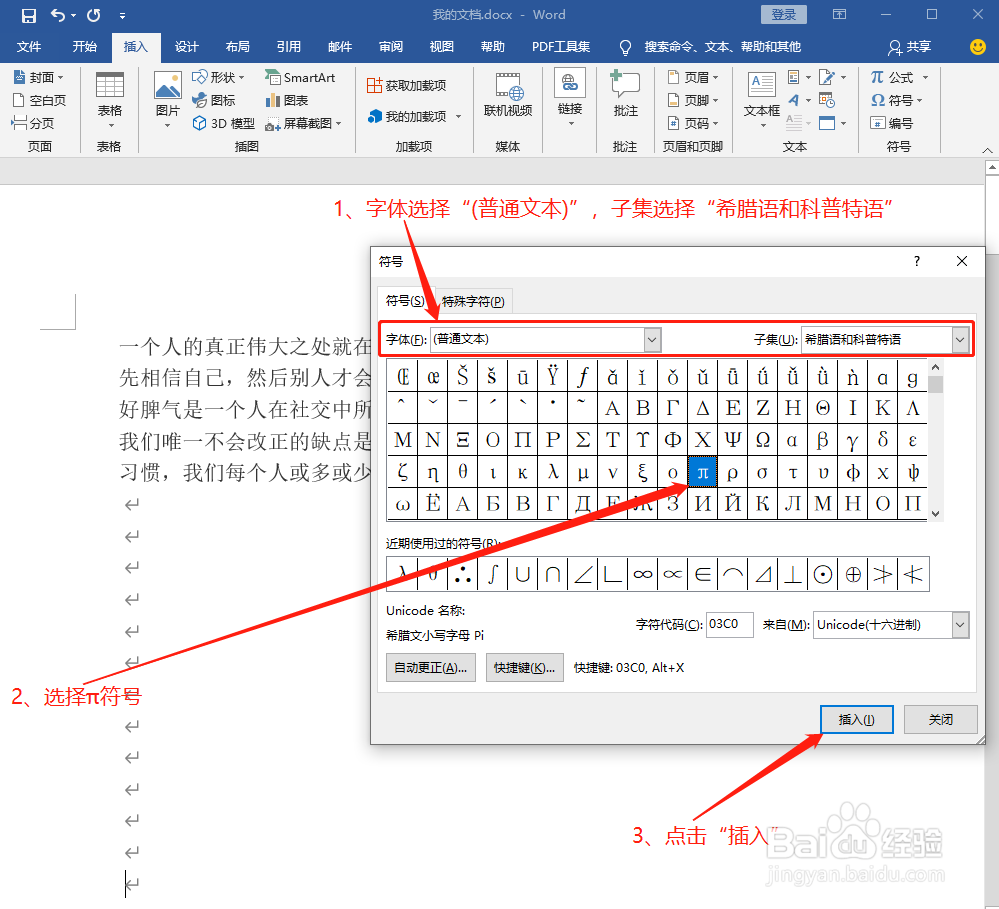
Task: Collapse the ribbon with the chevron
Action: pyautogui.click(x=987, y=150)
